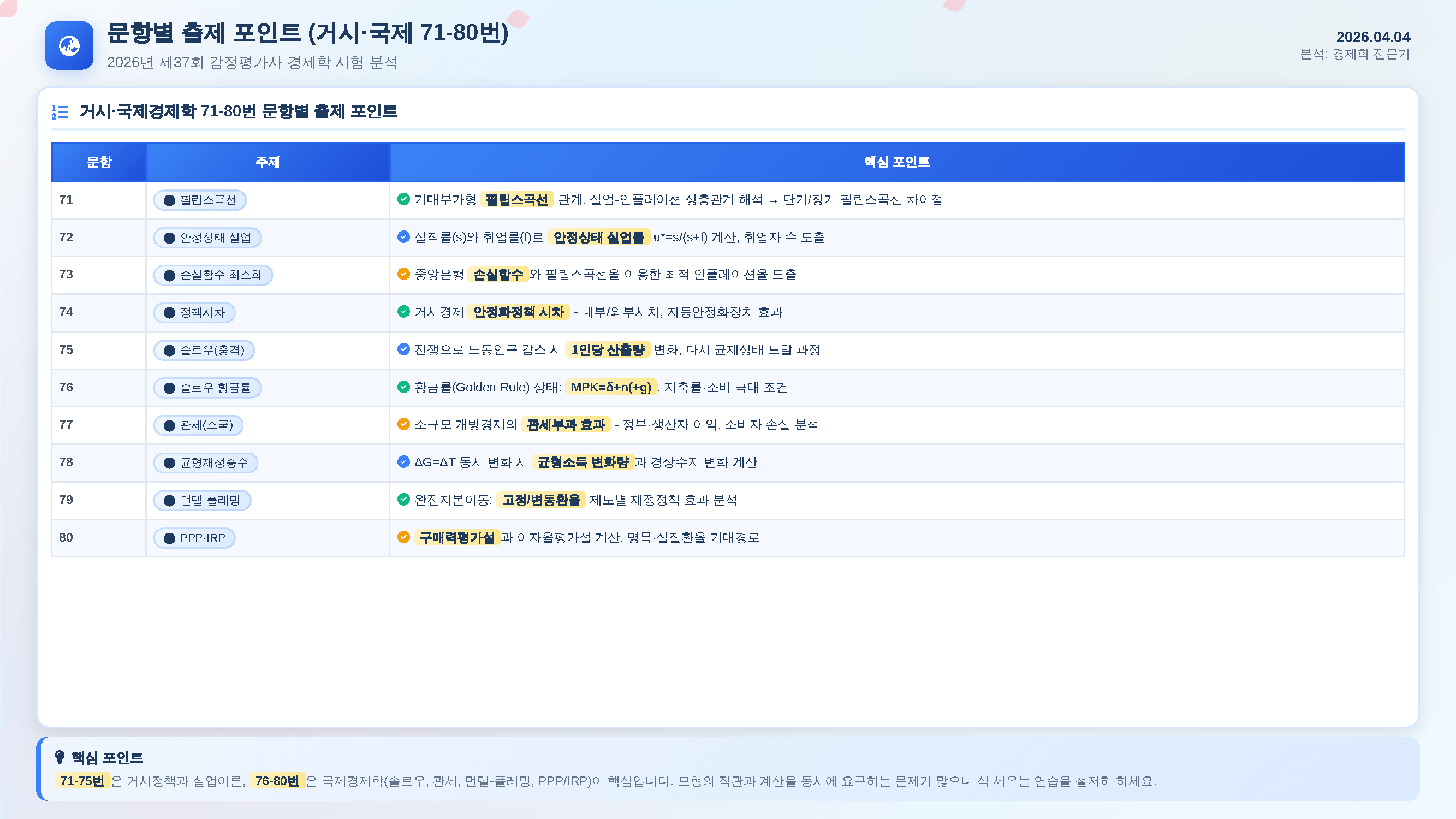Select the 먼델-플레밍 topic pill
The height and width of the screenshot is (819, 1456).
click(203, 500)
